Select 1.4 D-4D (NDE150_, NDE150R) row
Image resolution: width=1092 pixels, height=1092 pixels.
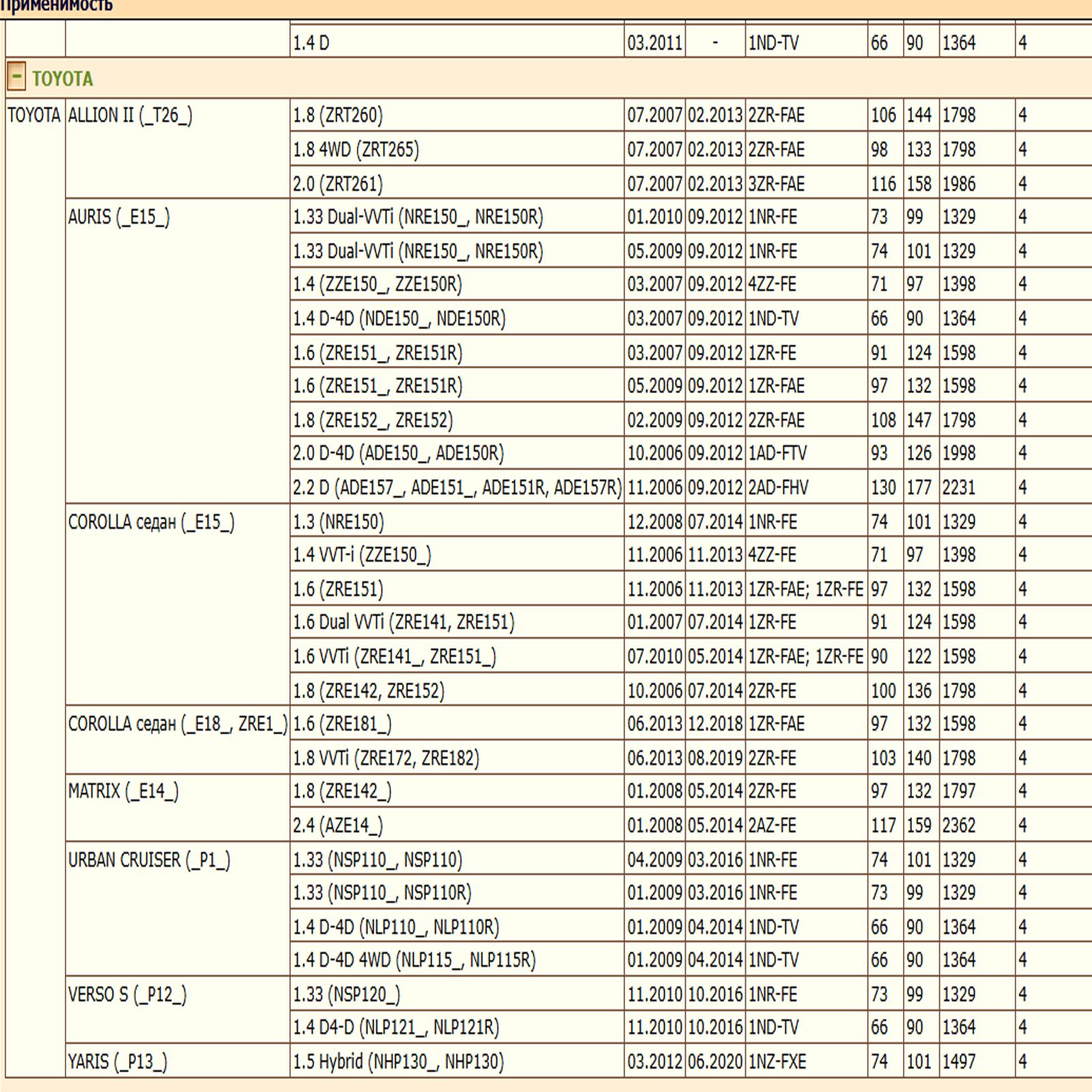point(399,319)
